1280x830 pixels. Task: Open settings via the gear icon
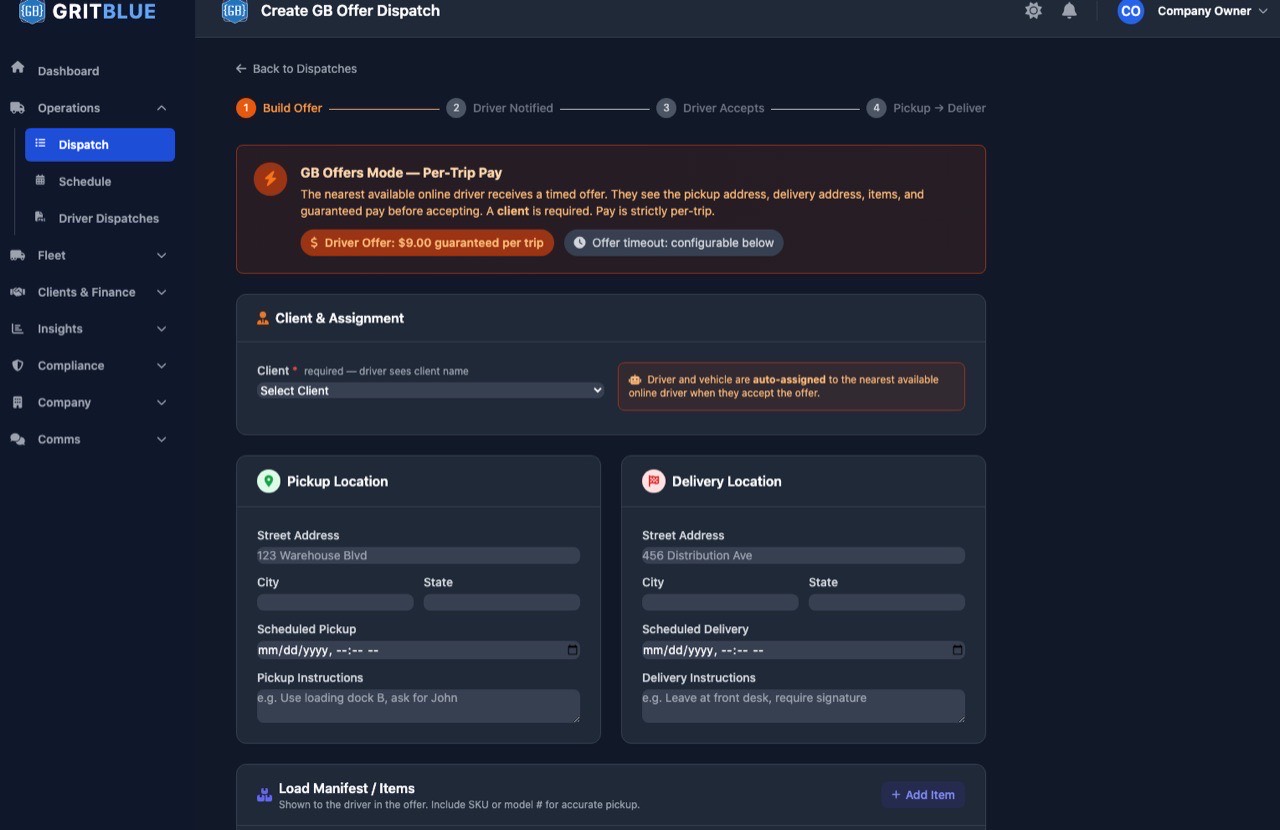click(1033, 11)
